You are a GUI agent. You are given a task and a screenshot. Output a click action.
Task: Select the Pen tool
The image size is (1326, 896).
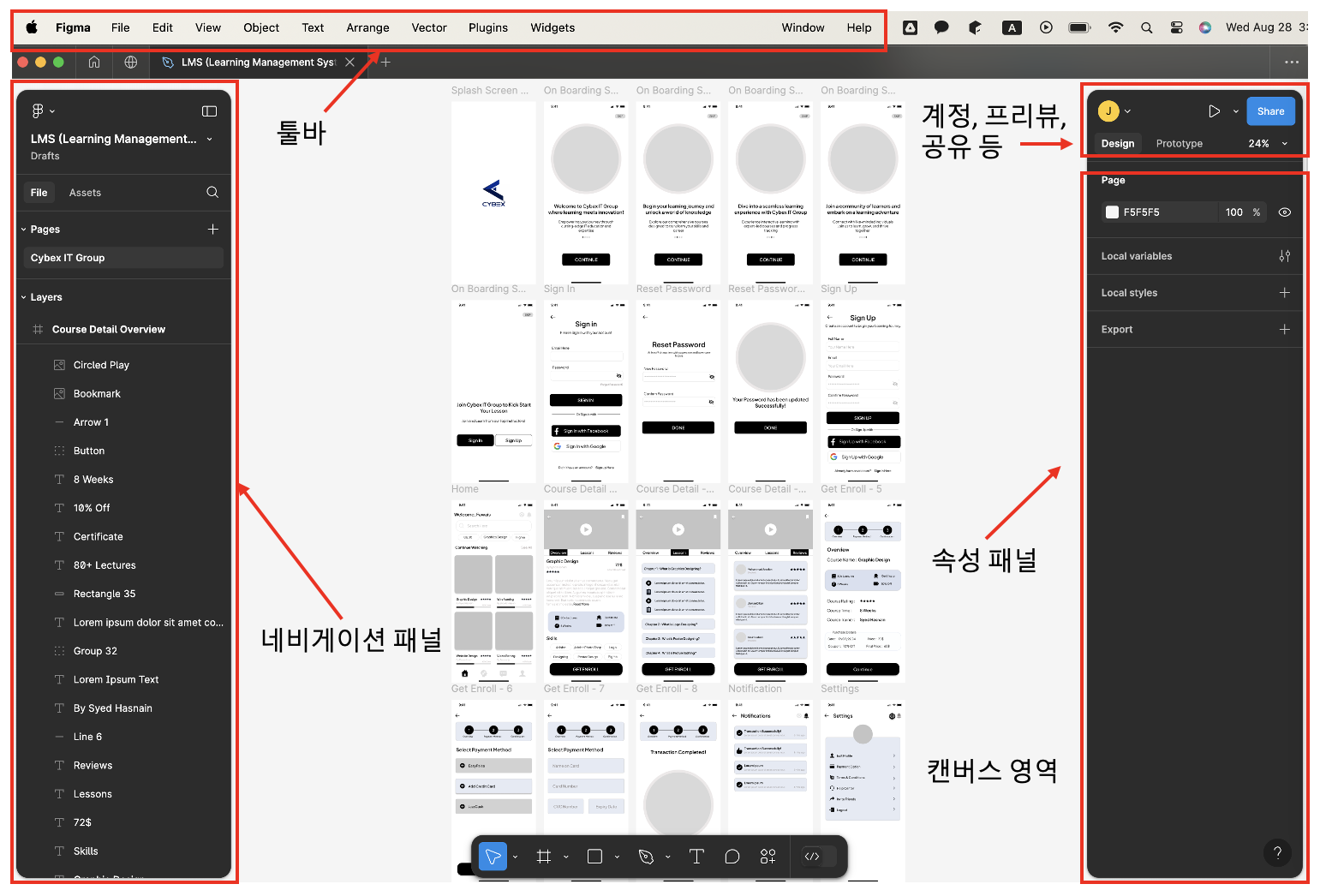645,856
